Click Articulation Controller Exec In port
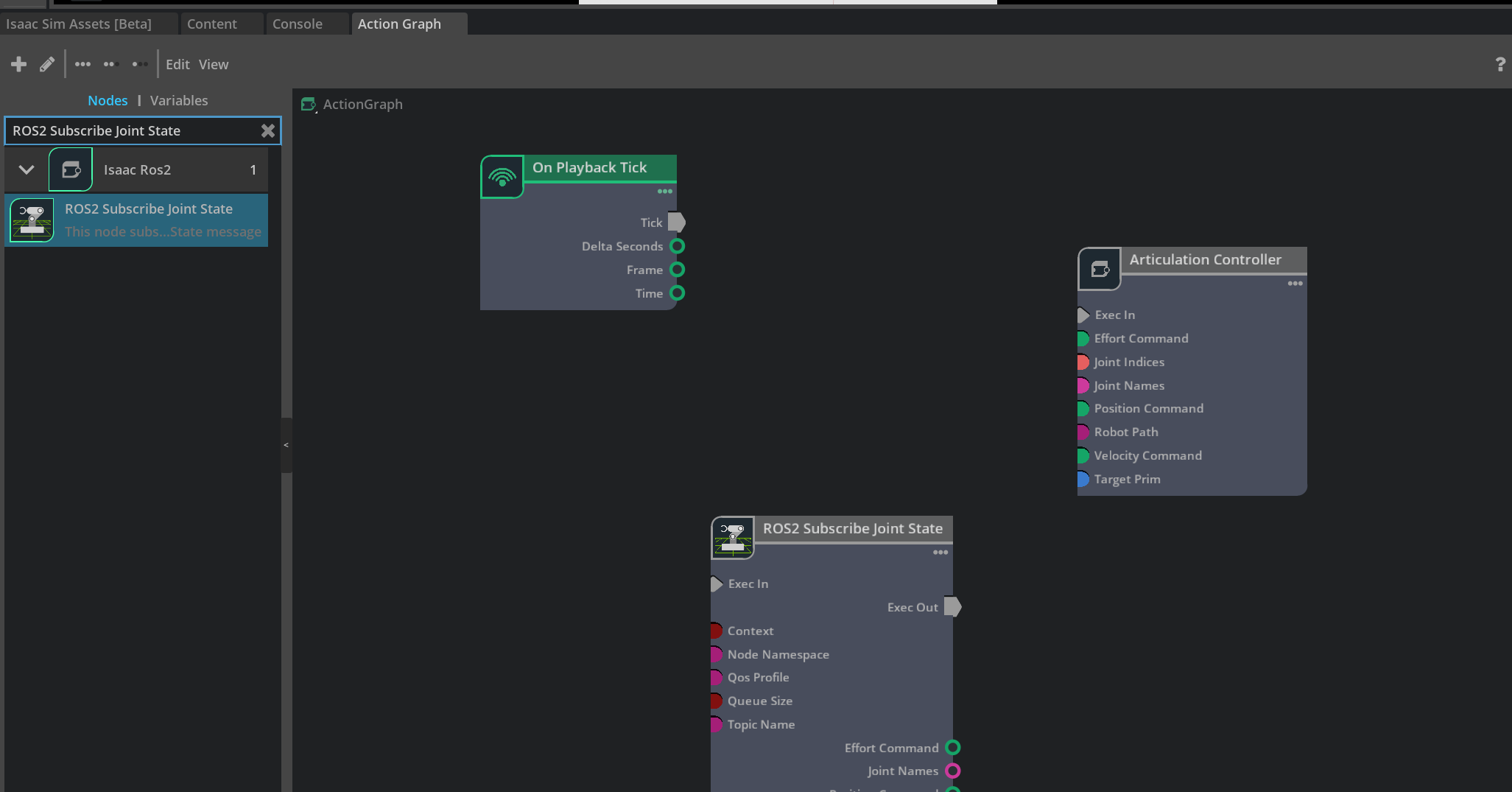Screen dimensions: 1512x792 coord(1083,315)
